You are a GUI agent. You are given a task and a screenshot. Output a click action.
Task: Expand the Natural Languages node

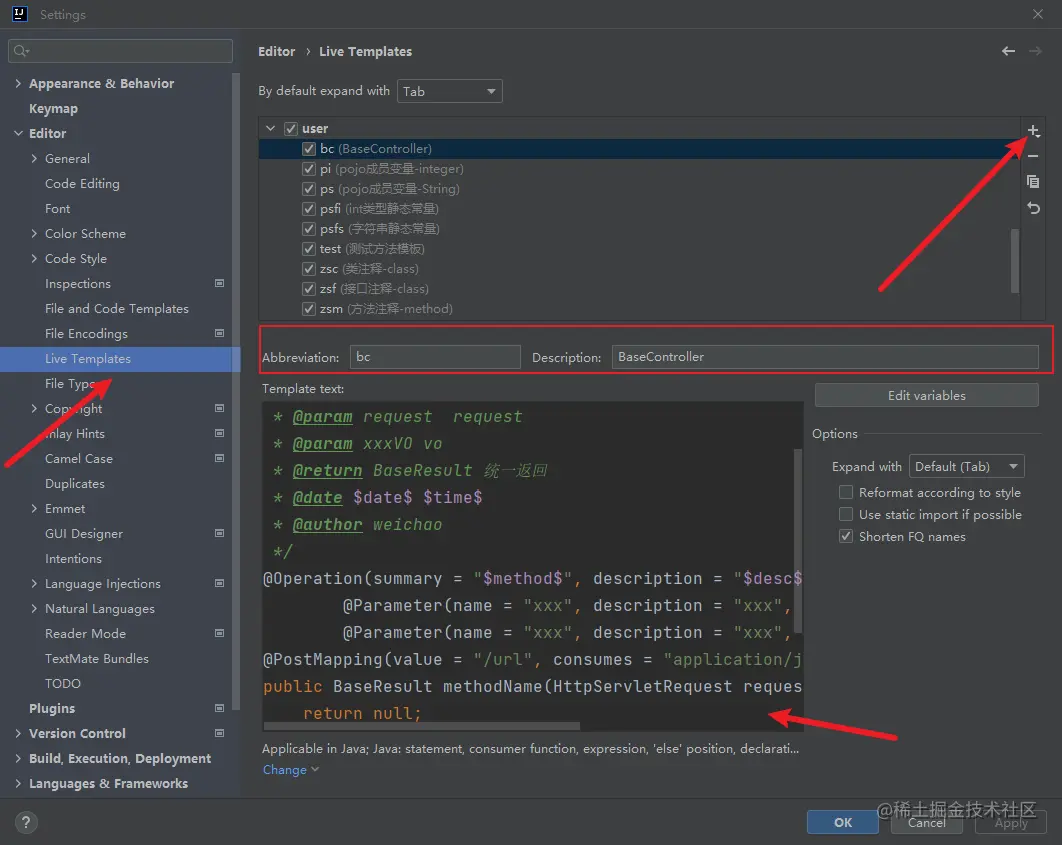35,609
